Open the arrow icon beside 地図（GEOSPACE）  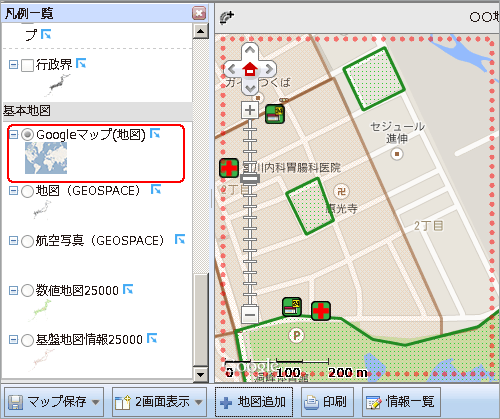click(x=156, y=189)
